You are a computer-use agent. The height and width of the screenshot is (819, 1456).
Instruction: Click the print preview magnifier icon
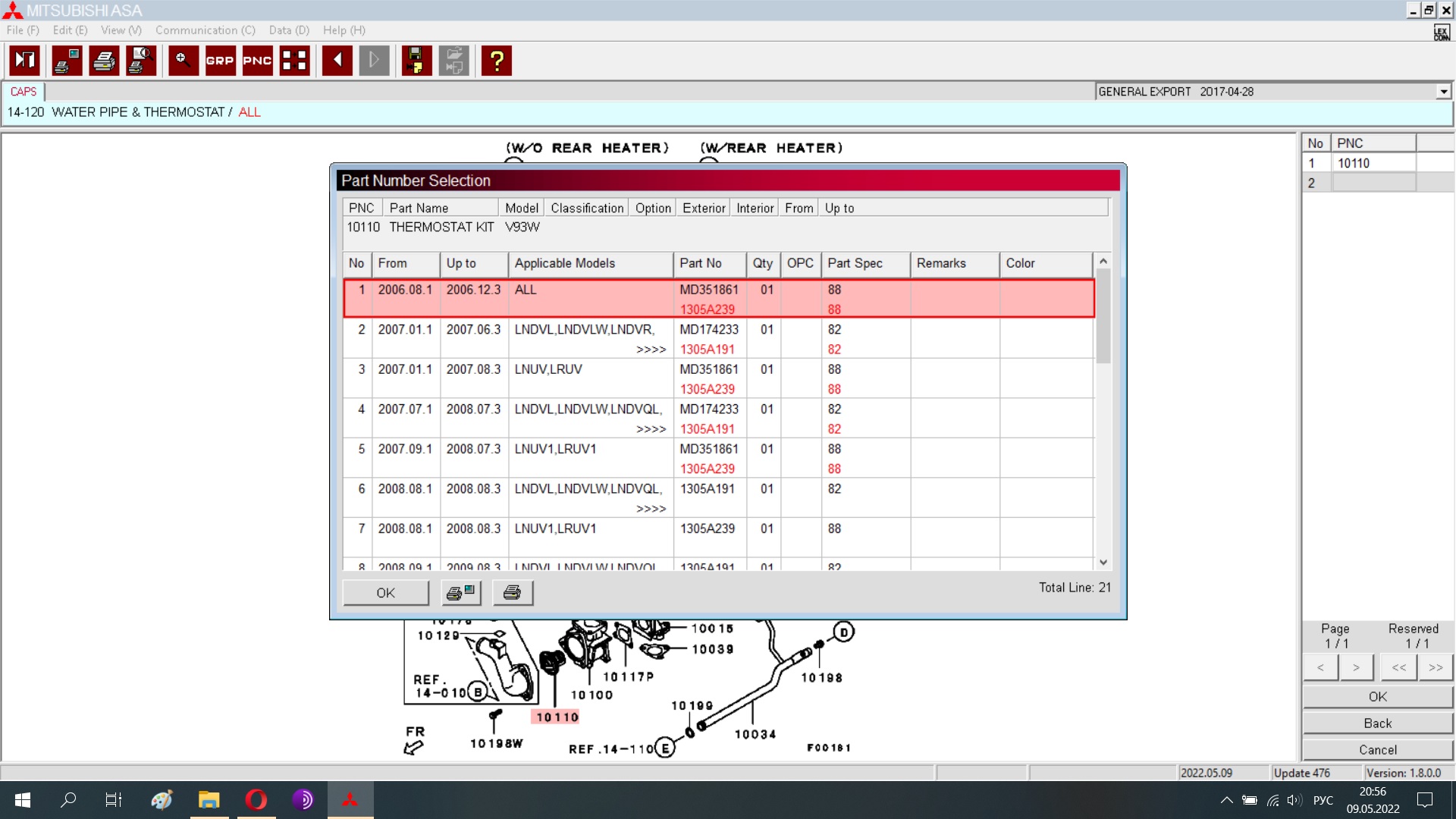[142, 61]
